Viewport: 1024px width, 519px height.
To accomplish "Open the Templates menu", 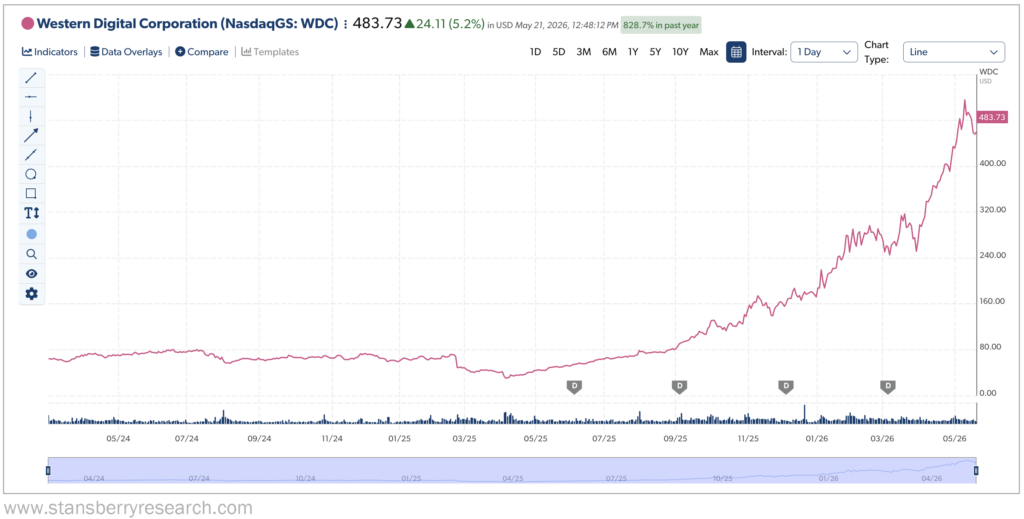I will (x=270, y=52).
